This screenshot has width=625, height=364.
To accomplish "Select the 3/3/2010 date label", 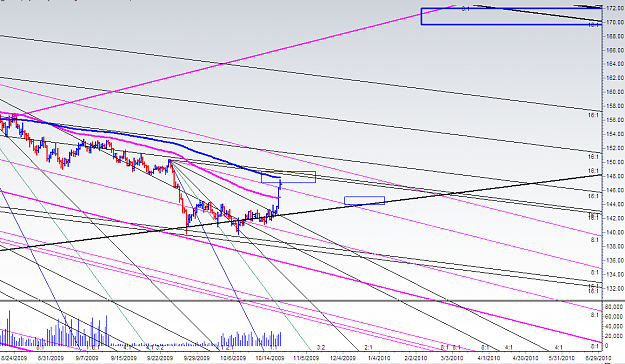I will tap(452, 358).
